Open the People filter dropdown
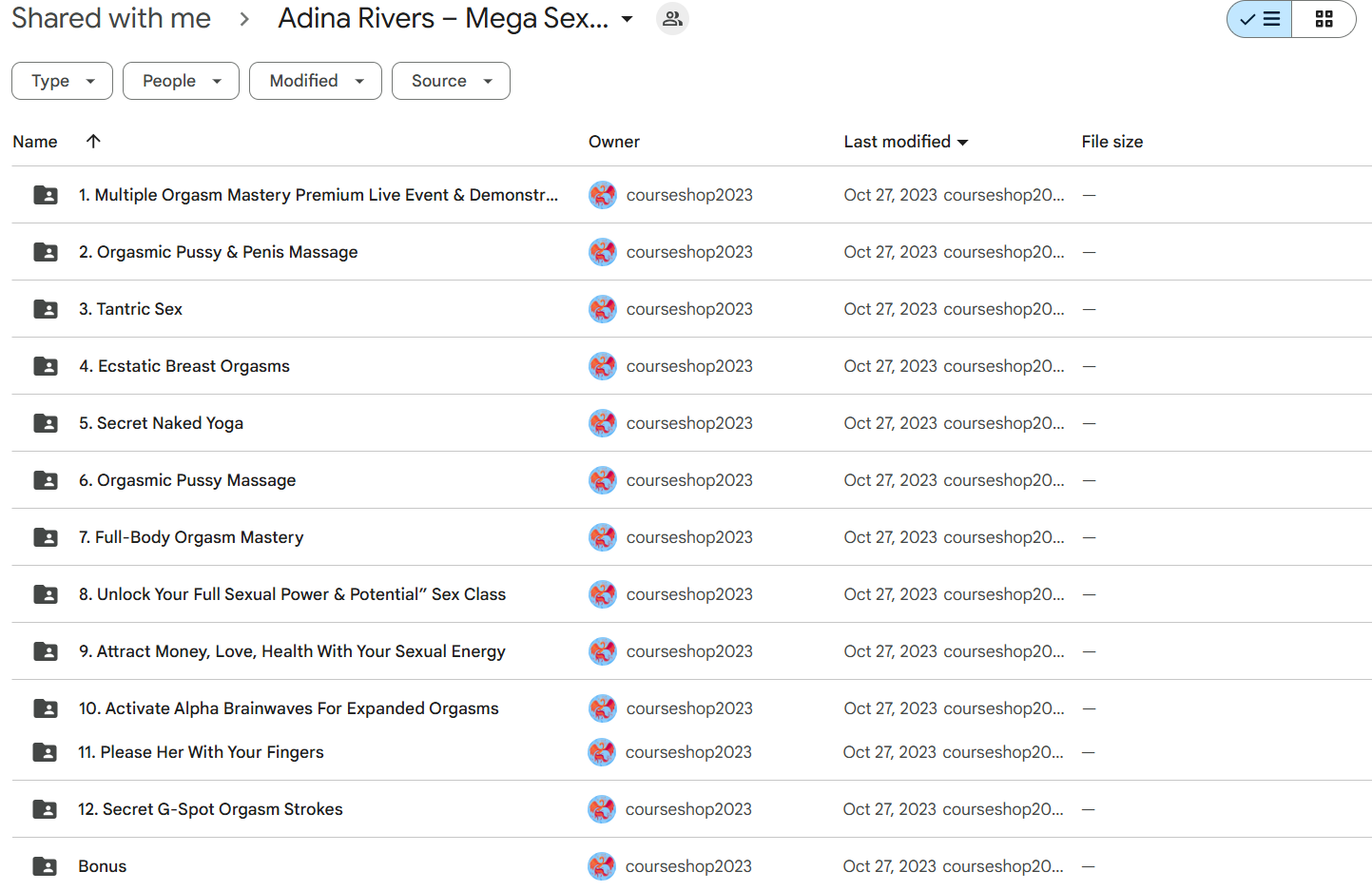Image resolution: width=1372 pixels, height=891 pixels. [181, 81]
